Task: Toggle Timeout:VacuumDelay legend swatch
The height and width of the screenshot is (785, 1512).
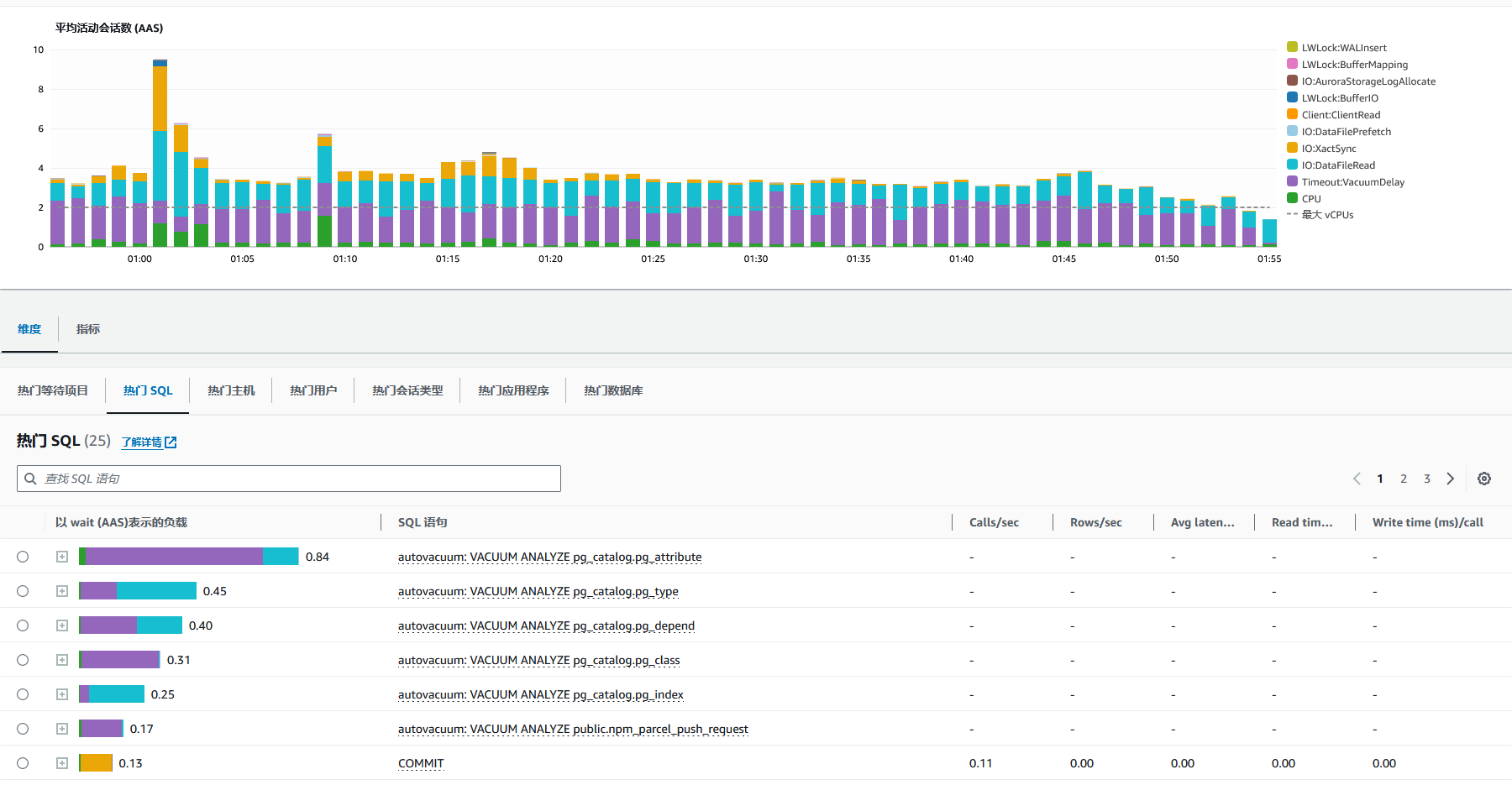Action: [1293, 181]
